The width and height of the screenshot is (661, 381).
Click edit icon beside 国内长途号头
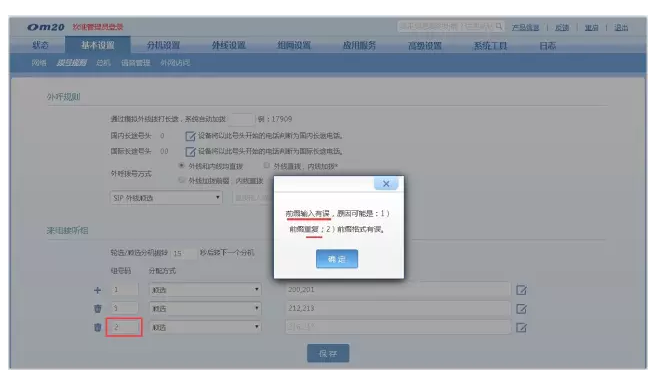(190, 136)
